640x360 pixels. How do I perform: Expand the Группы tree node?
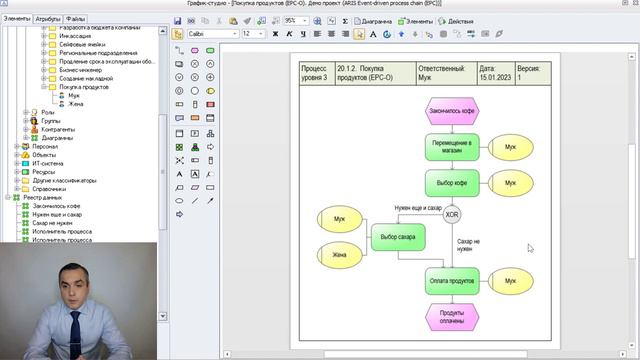(x=25, y=121)
